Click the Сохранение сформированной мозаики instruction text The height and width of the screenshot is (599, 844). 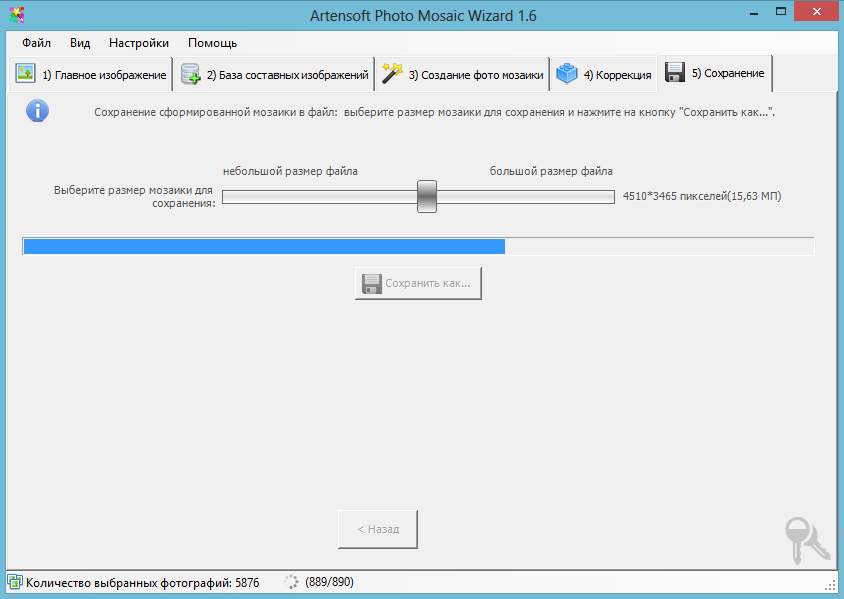[434, 112]
